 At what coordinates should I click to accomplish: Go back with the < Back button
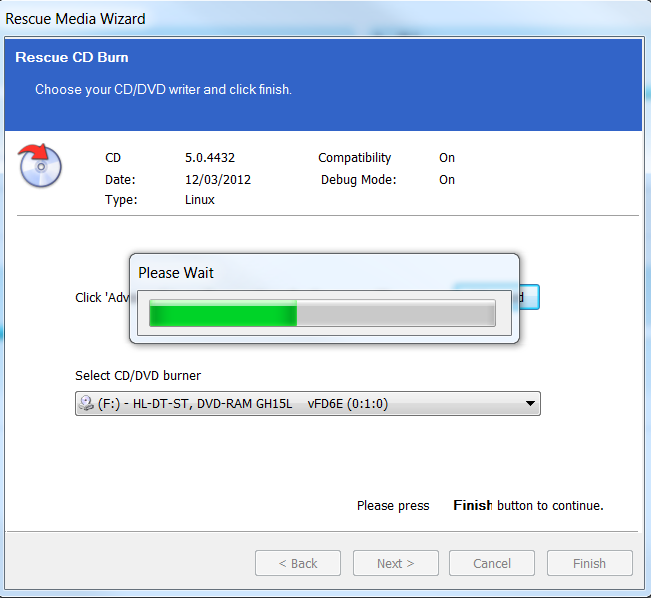click(x=298, y=563)
